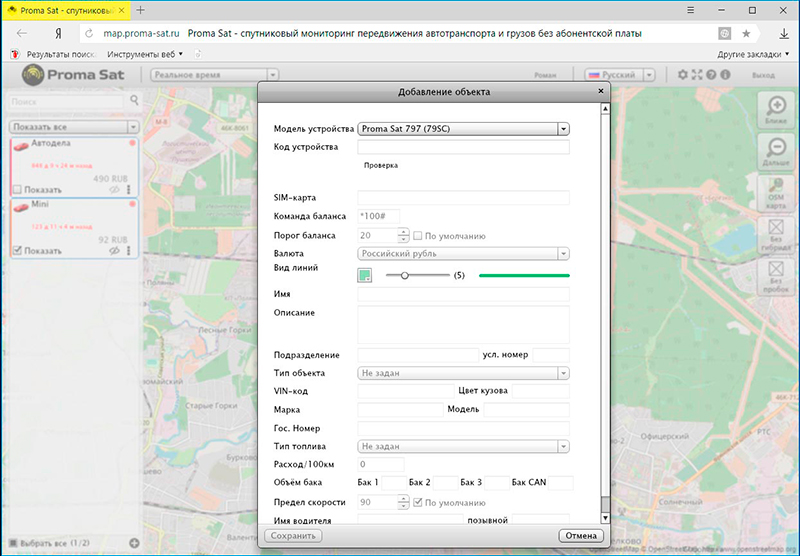This screenshot has height=556, width=800.
Task: Click the zoom out 'Дальше' map button
Action: click(774, 150)
